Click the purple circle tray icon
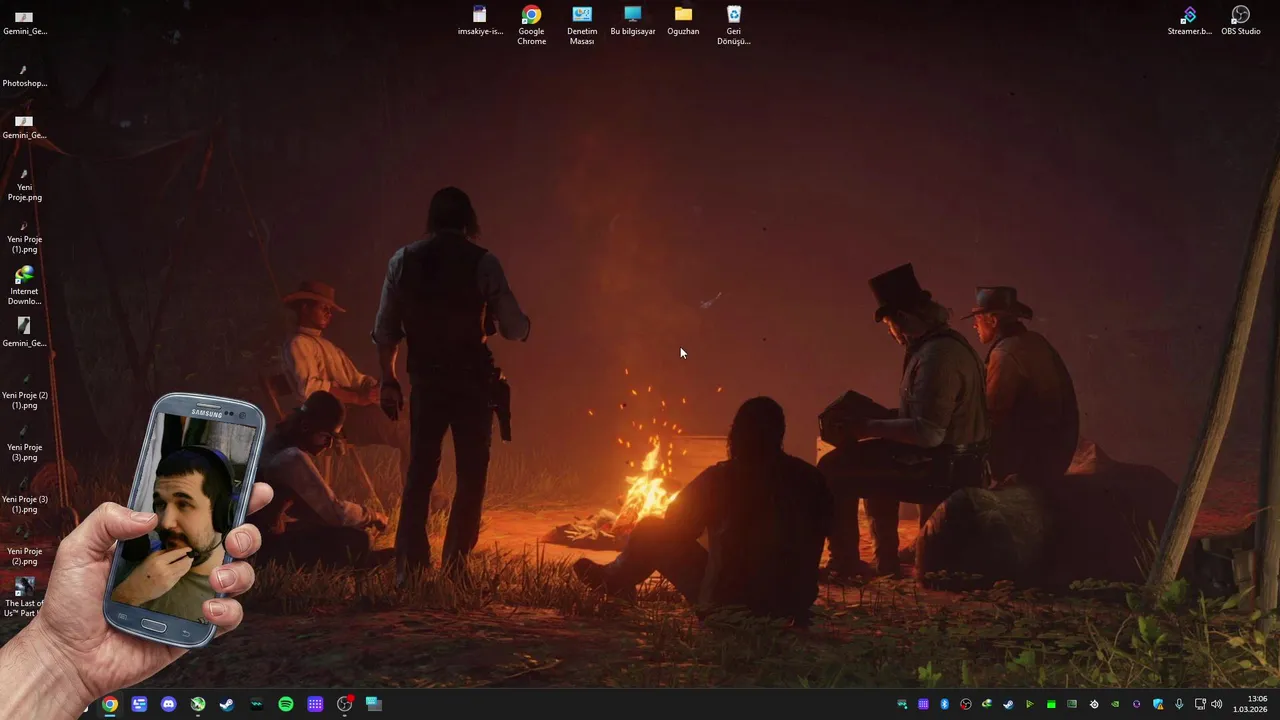The width and height of the screenshot is (1280, 720). [x=1136, y=704]
